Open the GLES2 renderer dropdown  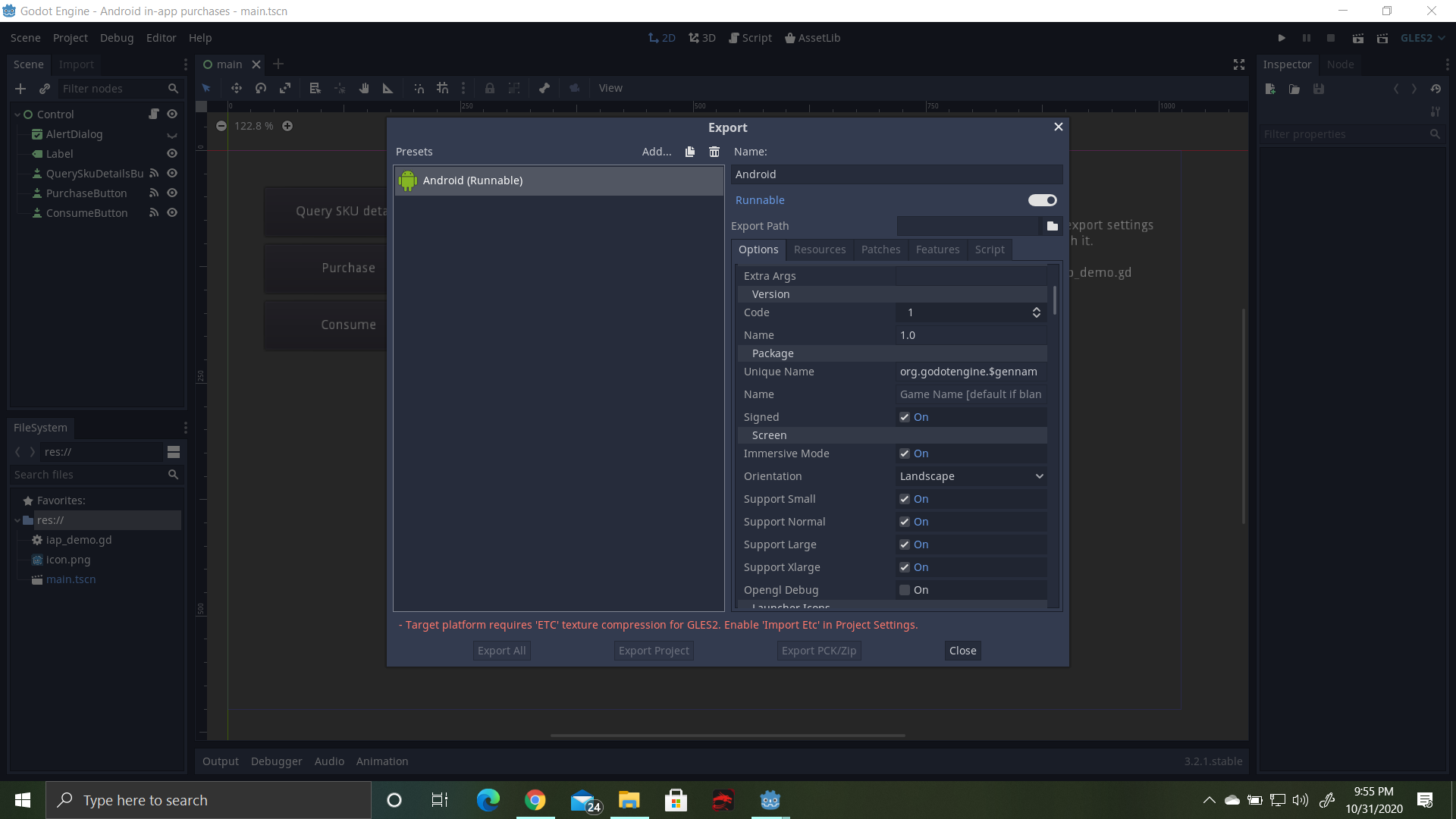pos(1423,38)
